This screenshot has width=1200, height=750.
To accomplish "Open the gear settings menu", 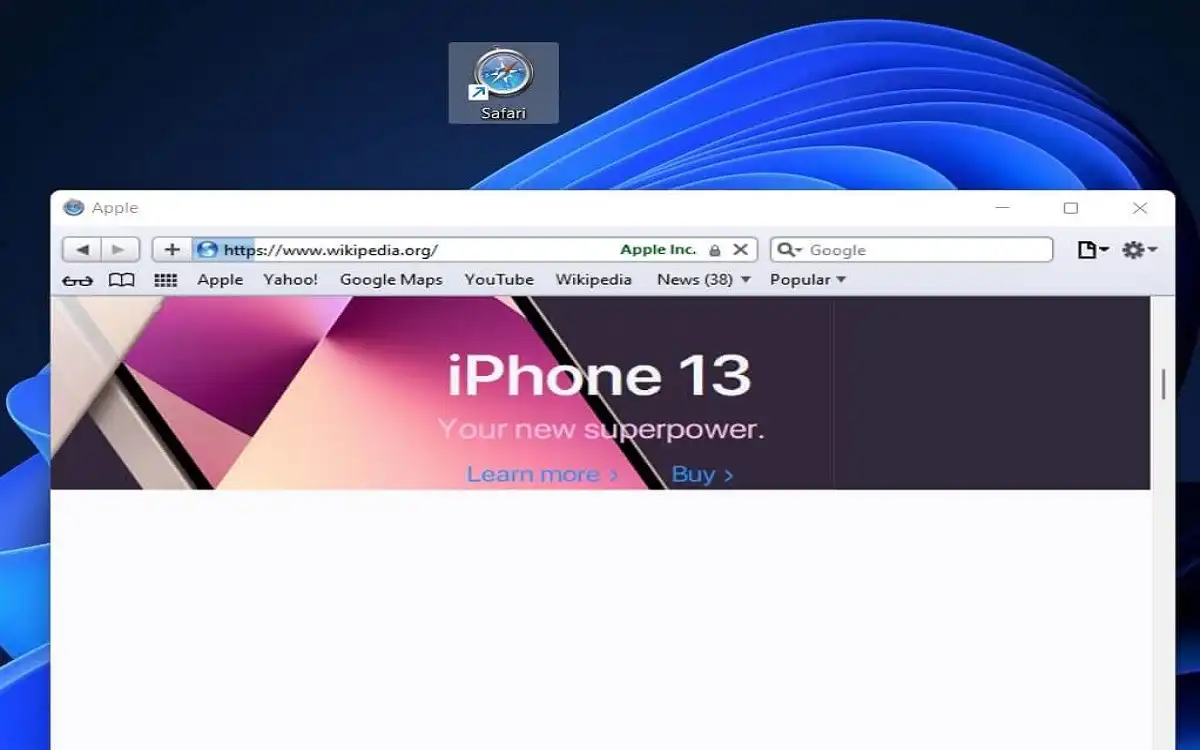I will point(1139,250).
